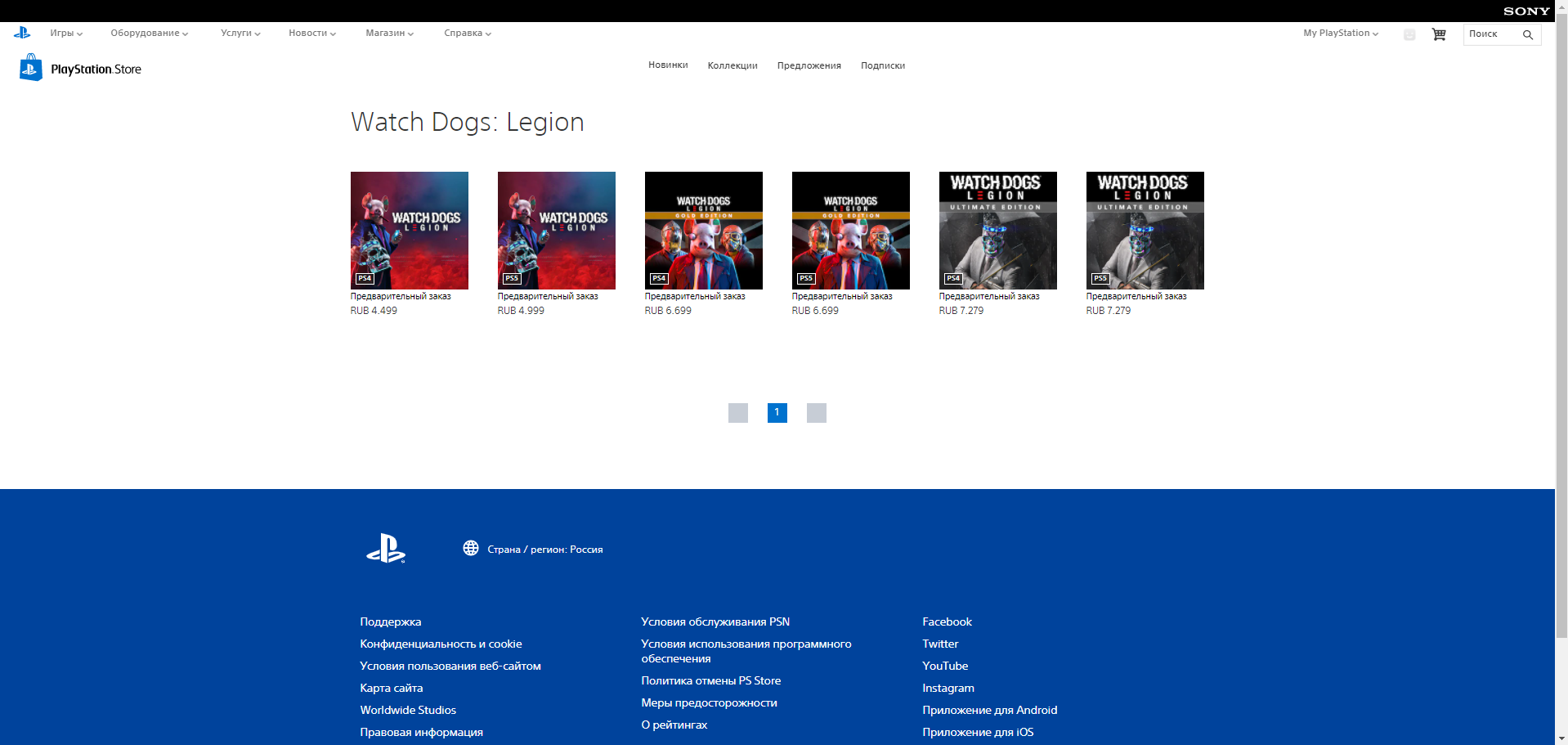
Task: Open Gold Edition PS5 cover thumbnail
Action: click(x=851, y=231)
